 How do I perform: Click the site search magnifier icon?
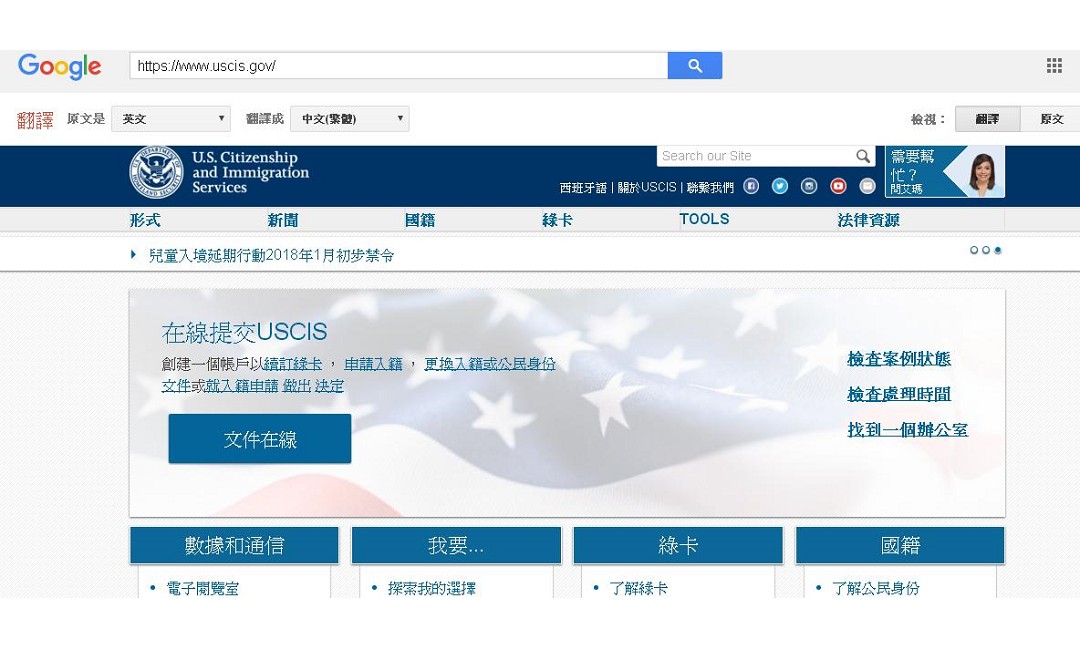[862, 156]
